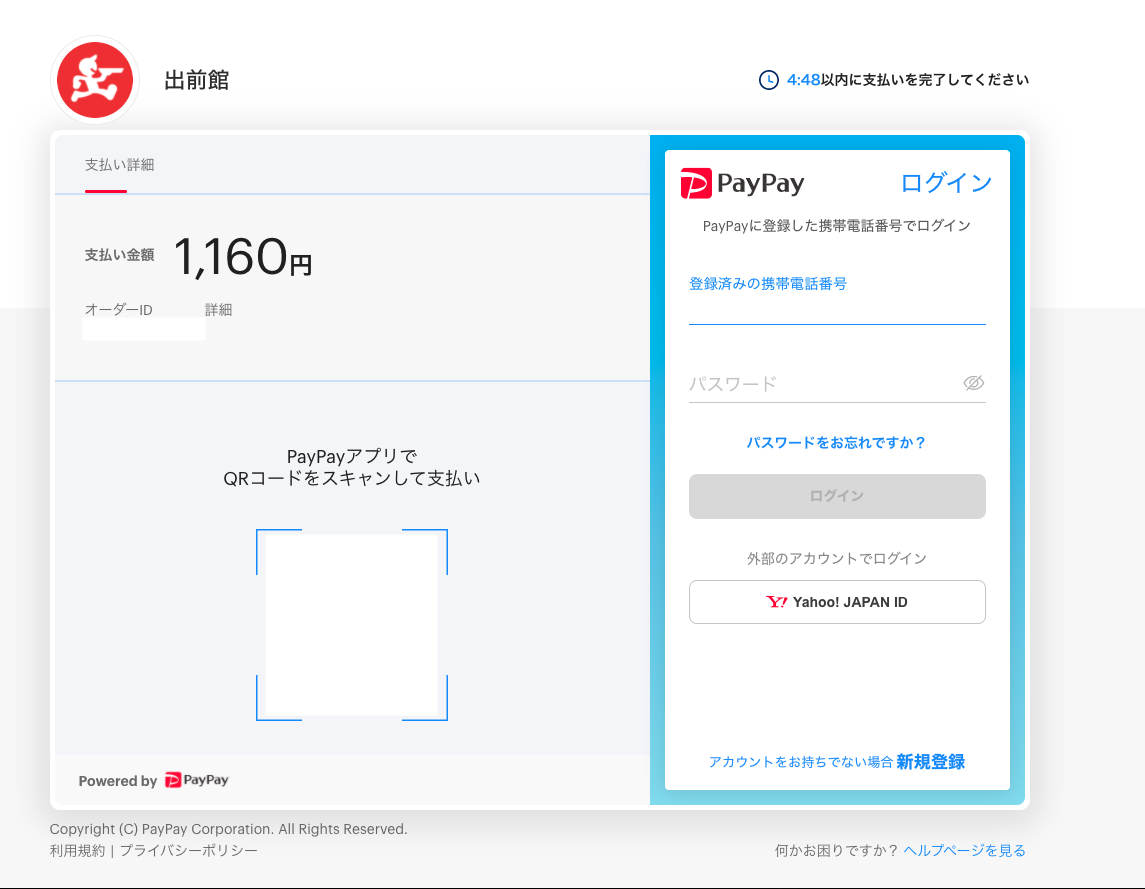The width and height of the screenshot is (1145, 889).
Task: Click the QRコードをスキャンして支払い instruction text
Action: pos(351,478)
